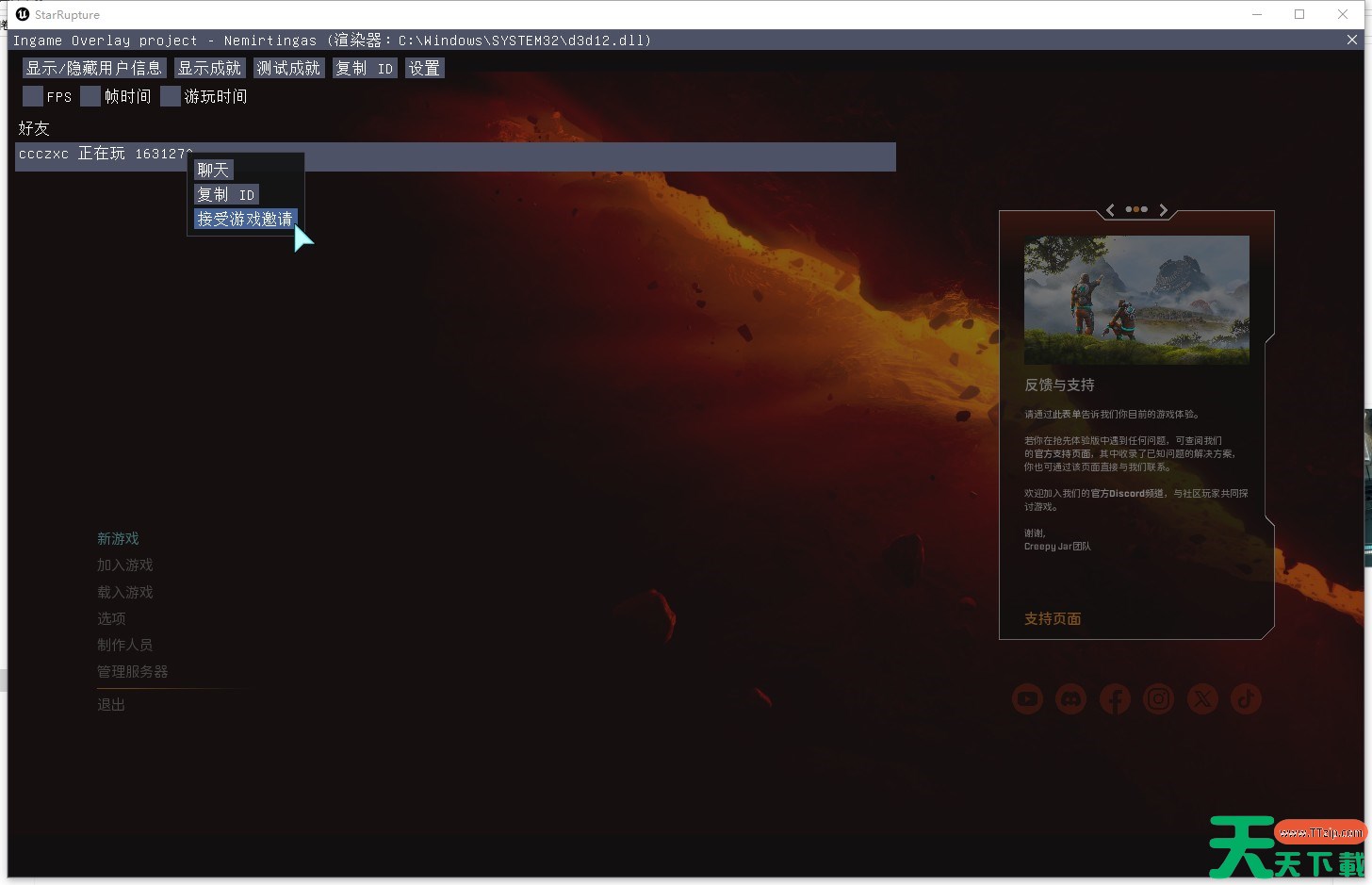Screen dimensions: 1372x885
Task: Click 退出 in main menu
Action: click(111, 704)
